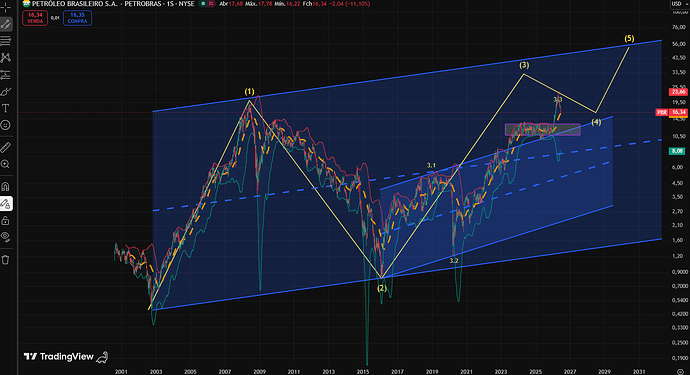Click the blue 16,35 COMPRA buy button
690x375 pixels.
coord(77,18)
